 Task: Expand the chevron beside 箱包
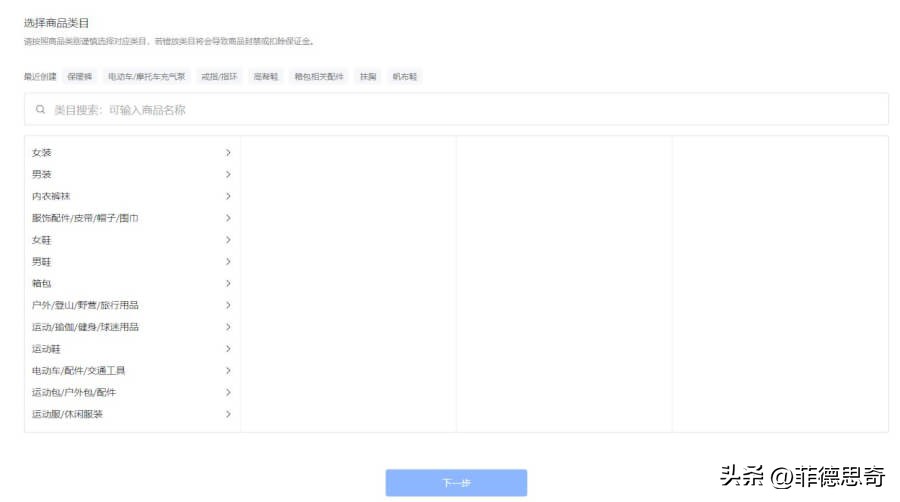tap(228, 283)
